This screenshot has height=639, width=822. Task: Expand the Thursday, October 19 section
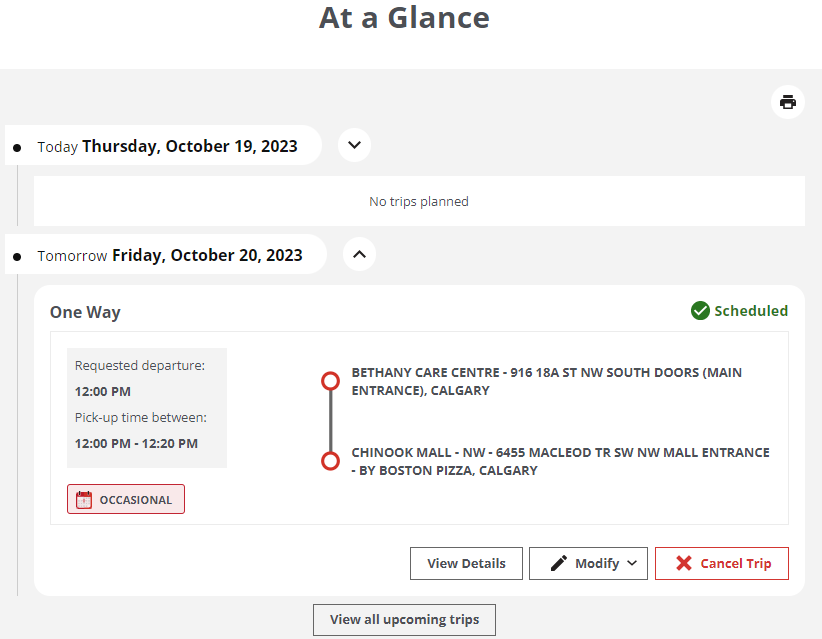[x=354, y=144]
